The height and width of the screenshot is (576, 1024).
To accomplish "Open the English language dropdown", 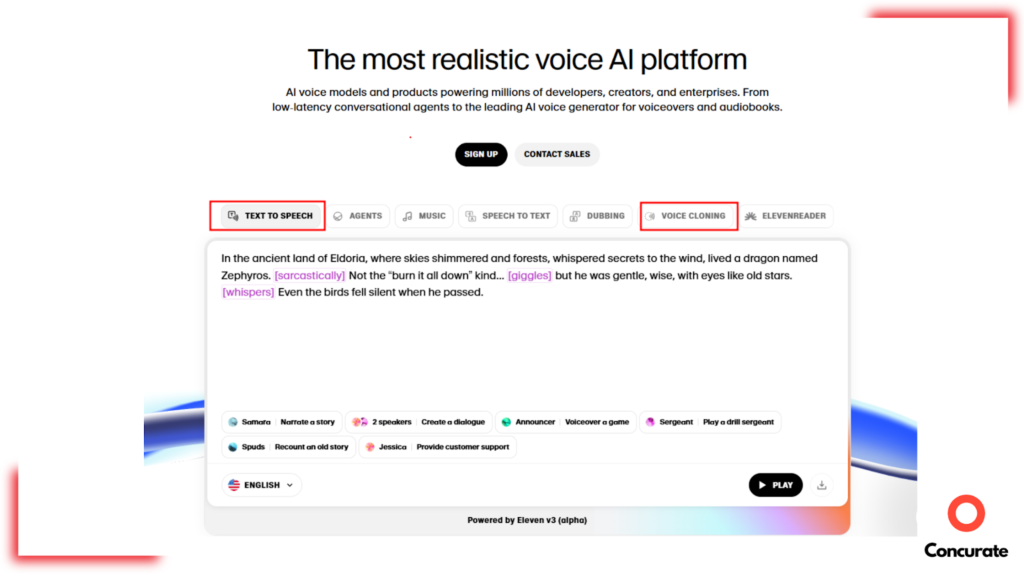I will pyautogui.click(x=261, y=485).
